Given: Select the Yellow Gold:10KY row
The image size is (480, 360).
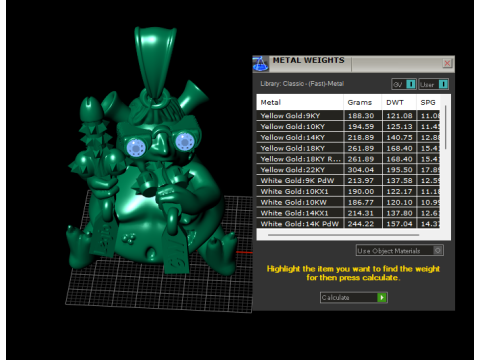Looking at the screenshot, I should tap(348, 126).
